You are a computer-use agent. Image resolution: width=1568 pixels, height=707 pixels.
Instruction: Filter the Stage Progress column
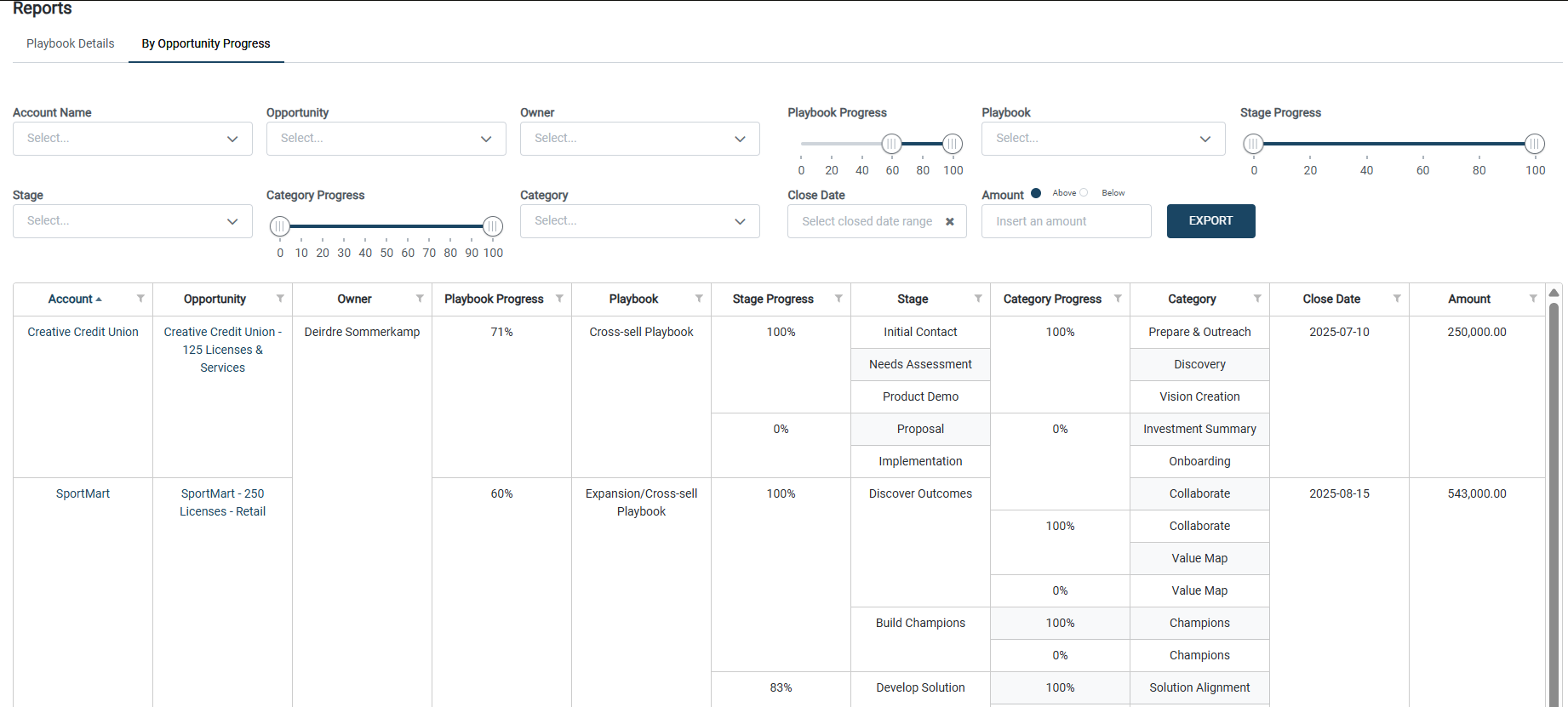pos(838,299)
